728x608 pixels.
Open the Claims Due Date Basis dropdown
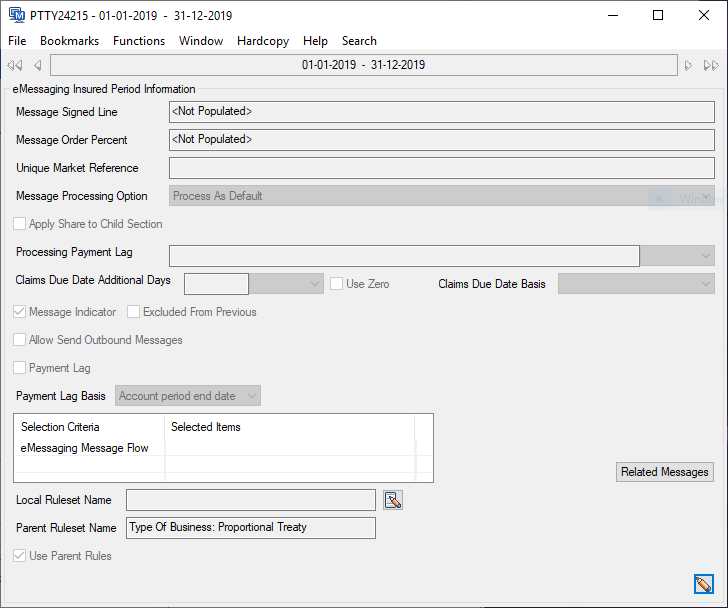click(x=704, y=284)
